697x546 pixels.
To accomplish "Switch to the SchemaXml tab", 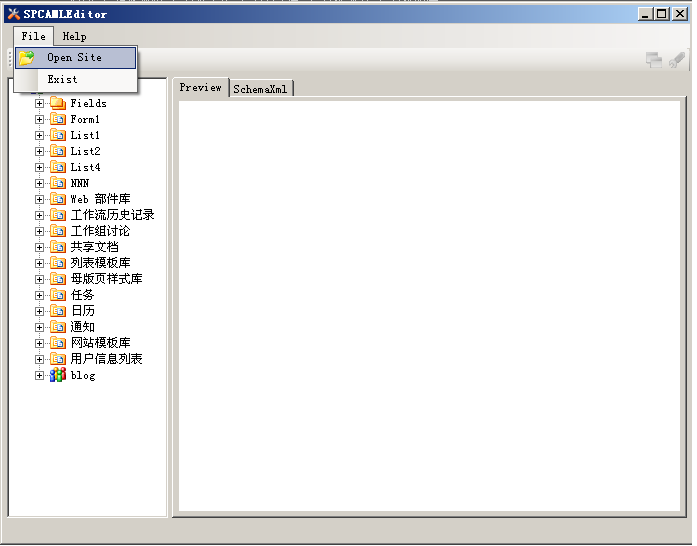I will pyautogui.click(x=260, y=89).
